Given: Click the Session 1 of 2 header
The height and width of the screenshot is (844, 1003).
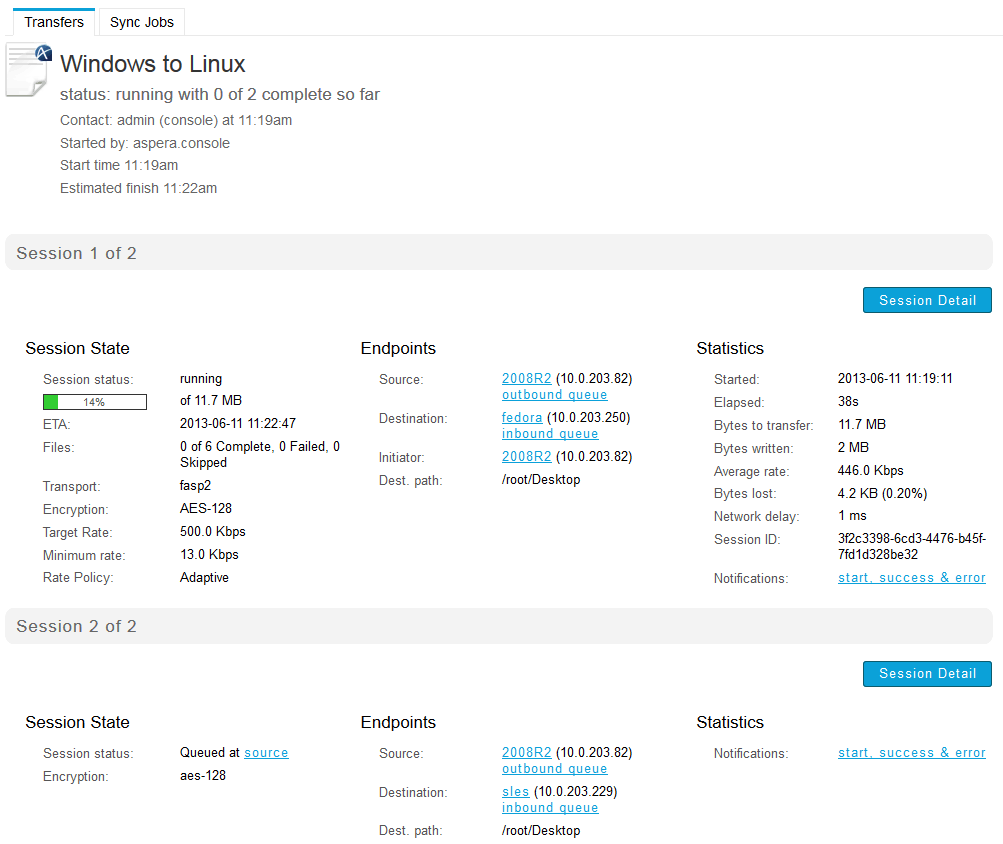Looking at the screenshot, I should [x=499, y=253].
